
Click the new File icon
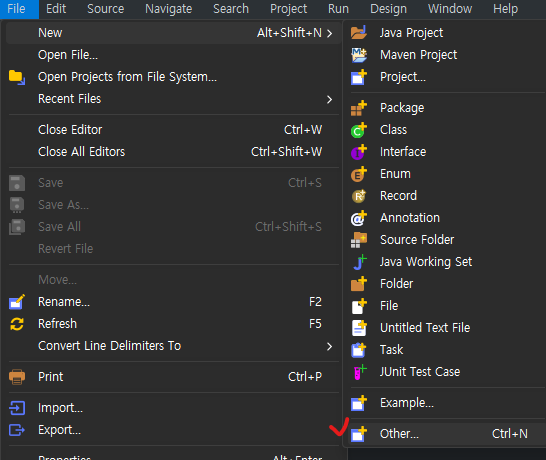pos(359,306)
